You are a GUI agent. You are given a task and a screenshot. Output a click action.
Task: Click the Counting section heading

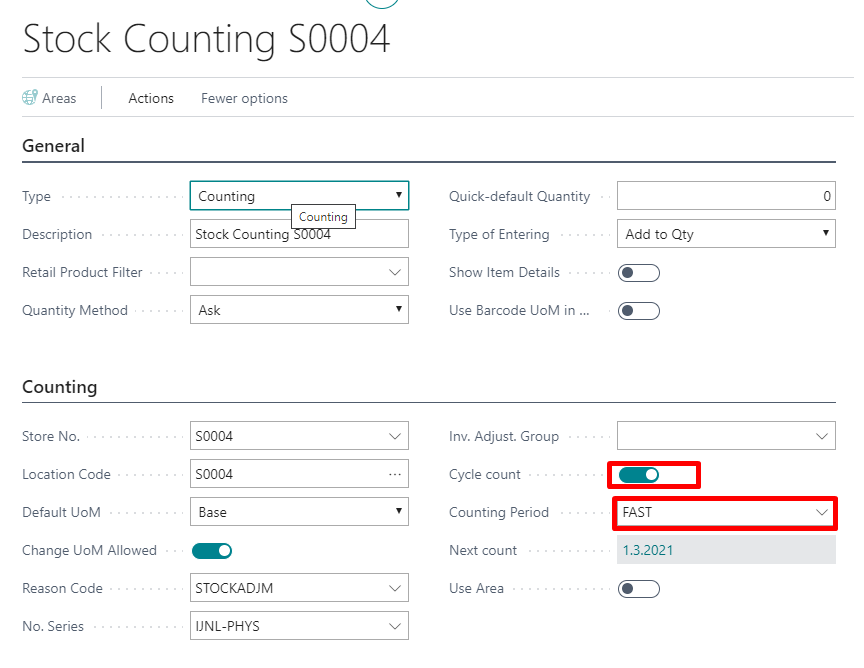60,387
